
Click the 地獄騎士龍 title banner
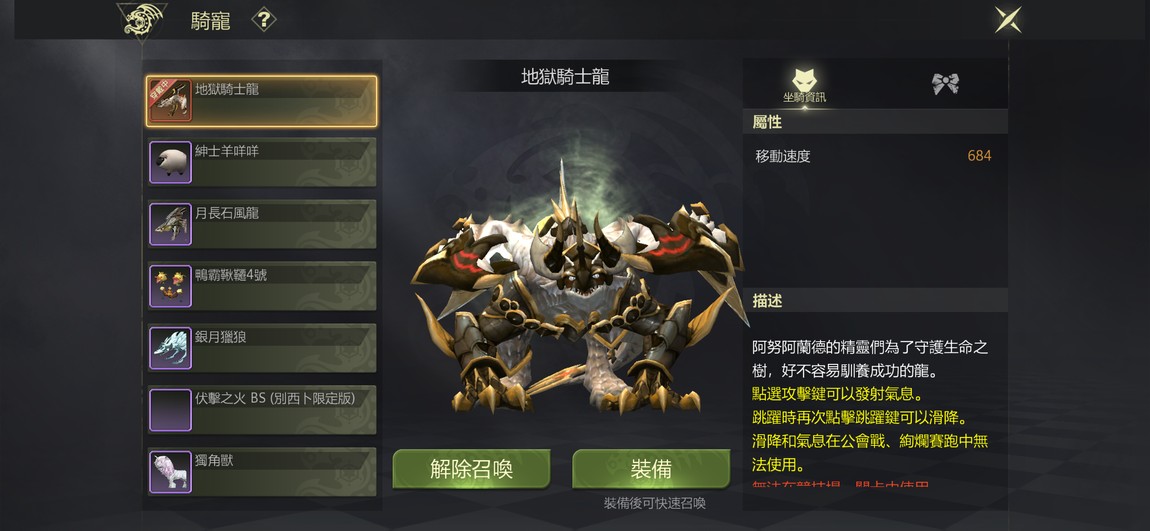tap(565, 77)
